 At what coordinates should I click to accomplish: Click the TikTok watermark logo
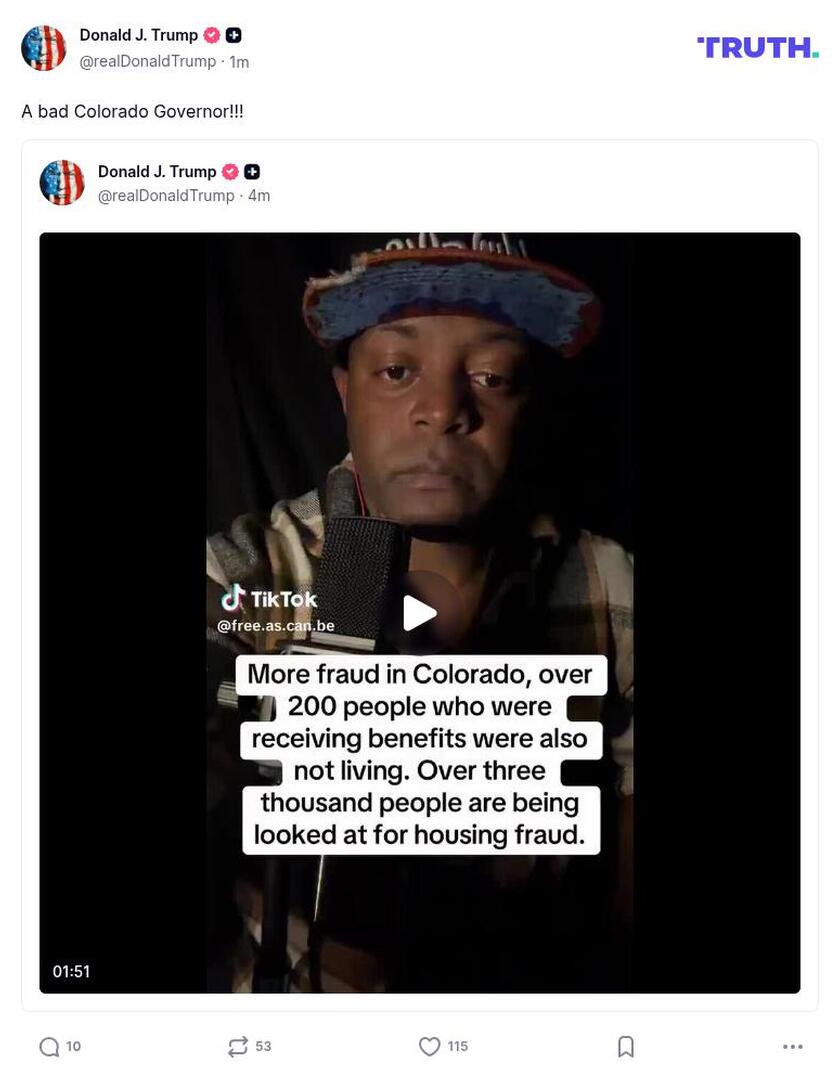(269, 599)
